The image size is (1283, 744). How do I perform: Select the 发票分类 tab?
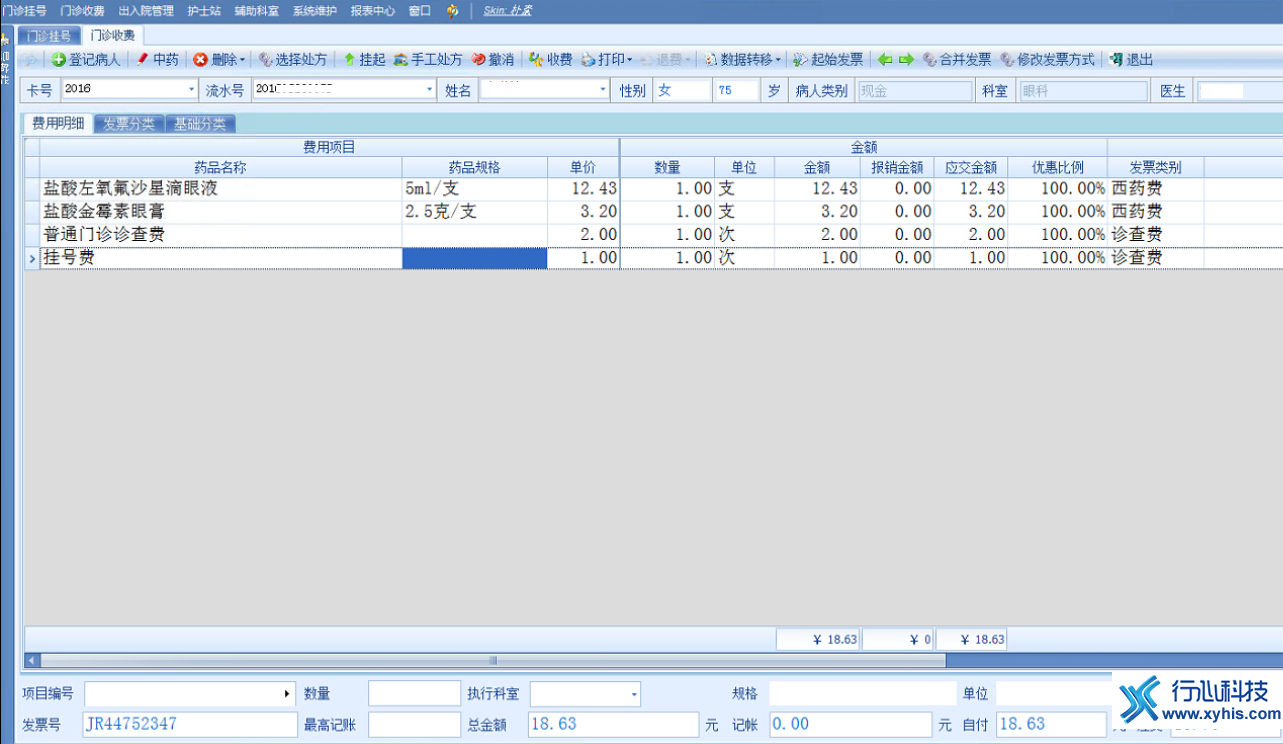(129, 124)
